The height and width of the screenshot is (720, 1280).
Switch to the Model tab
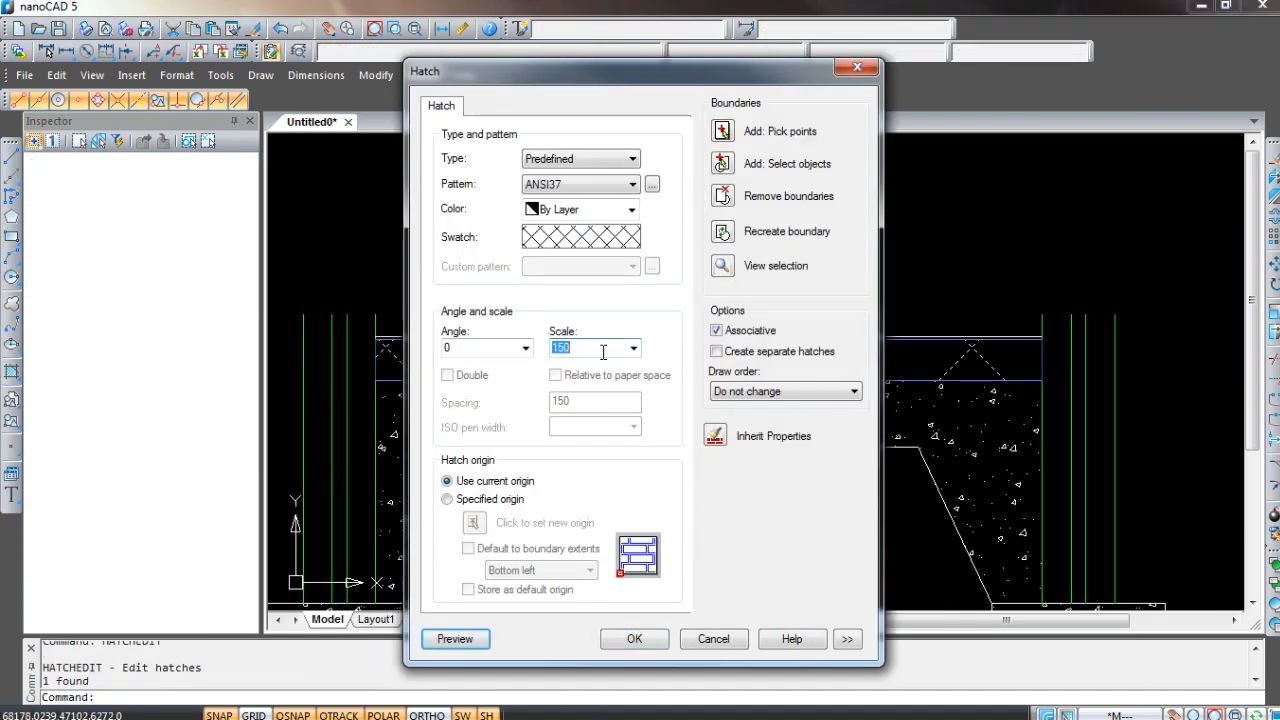327,619
